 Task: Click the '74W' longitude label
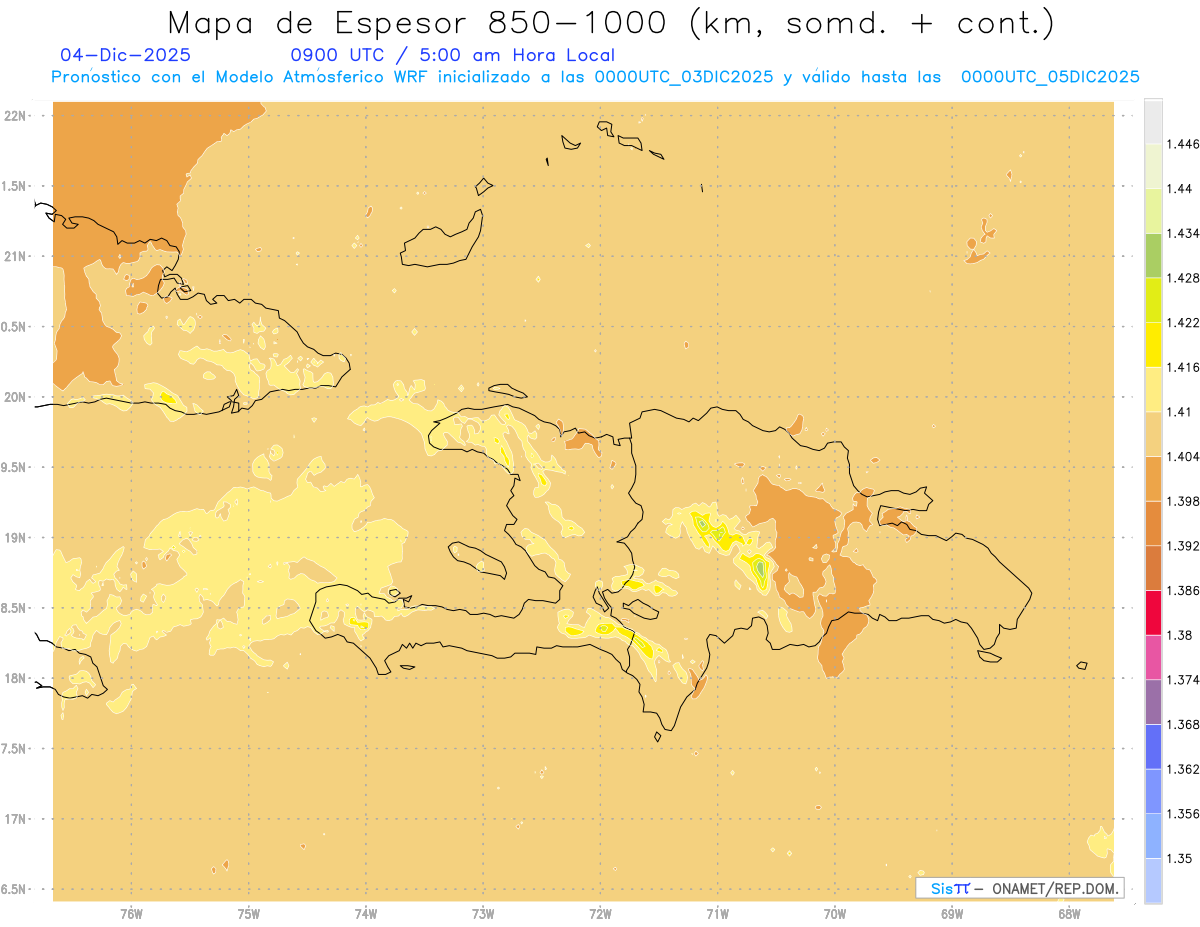(366, 914)
